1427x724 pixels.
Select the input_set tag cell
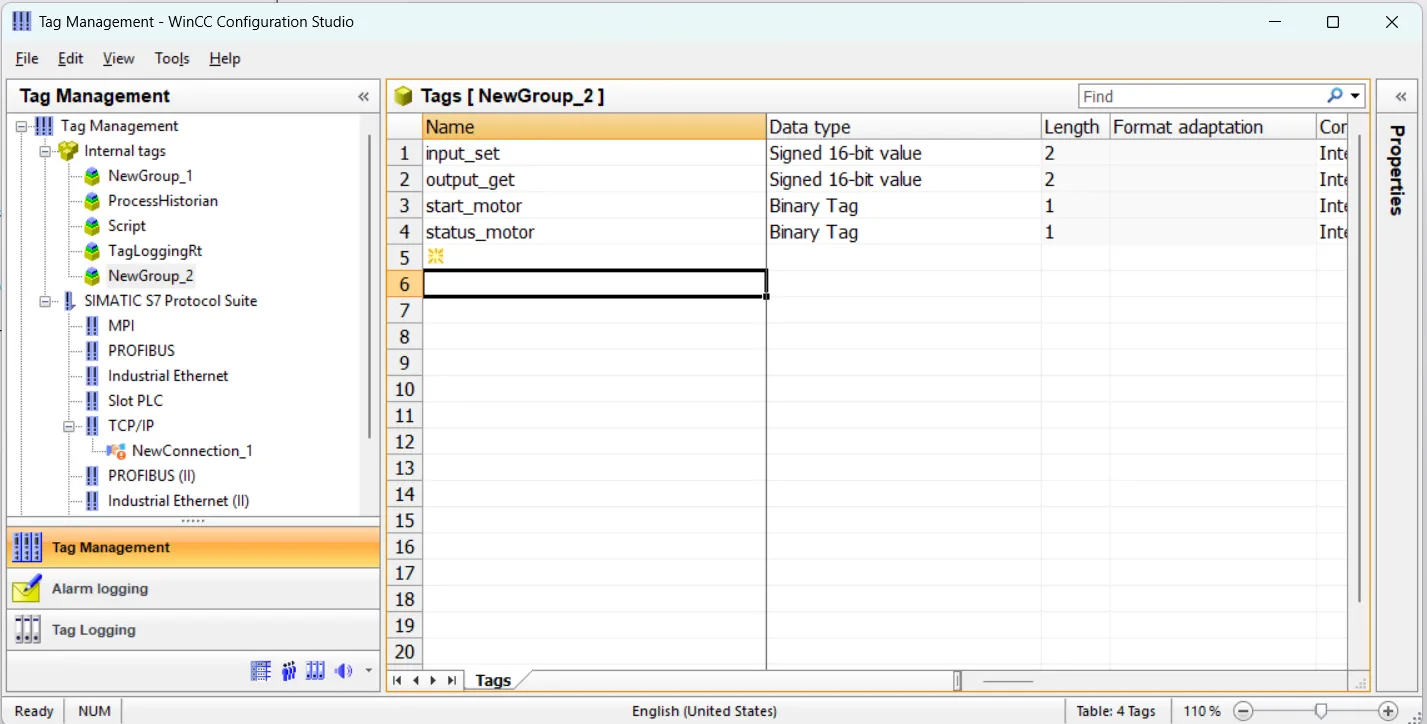[x=594, y=154]
